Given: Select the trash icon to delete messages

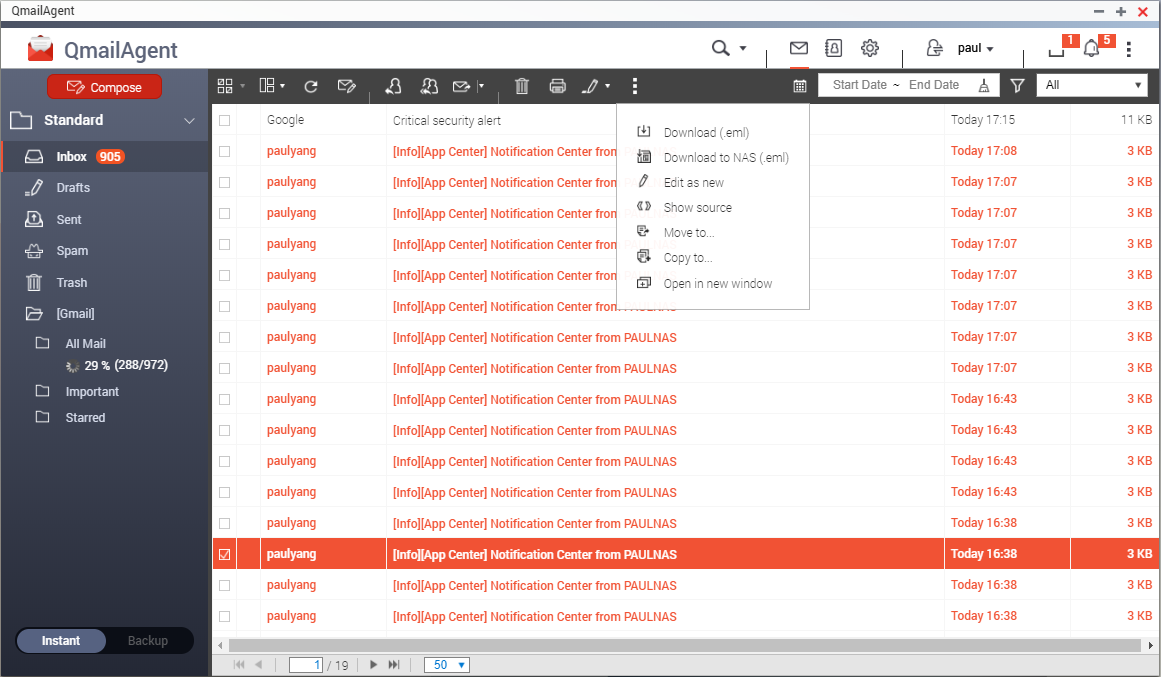Looking at the screenshot, I should 521,87.
